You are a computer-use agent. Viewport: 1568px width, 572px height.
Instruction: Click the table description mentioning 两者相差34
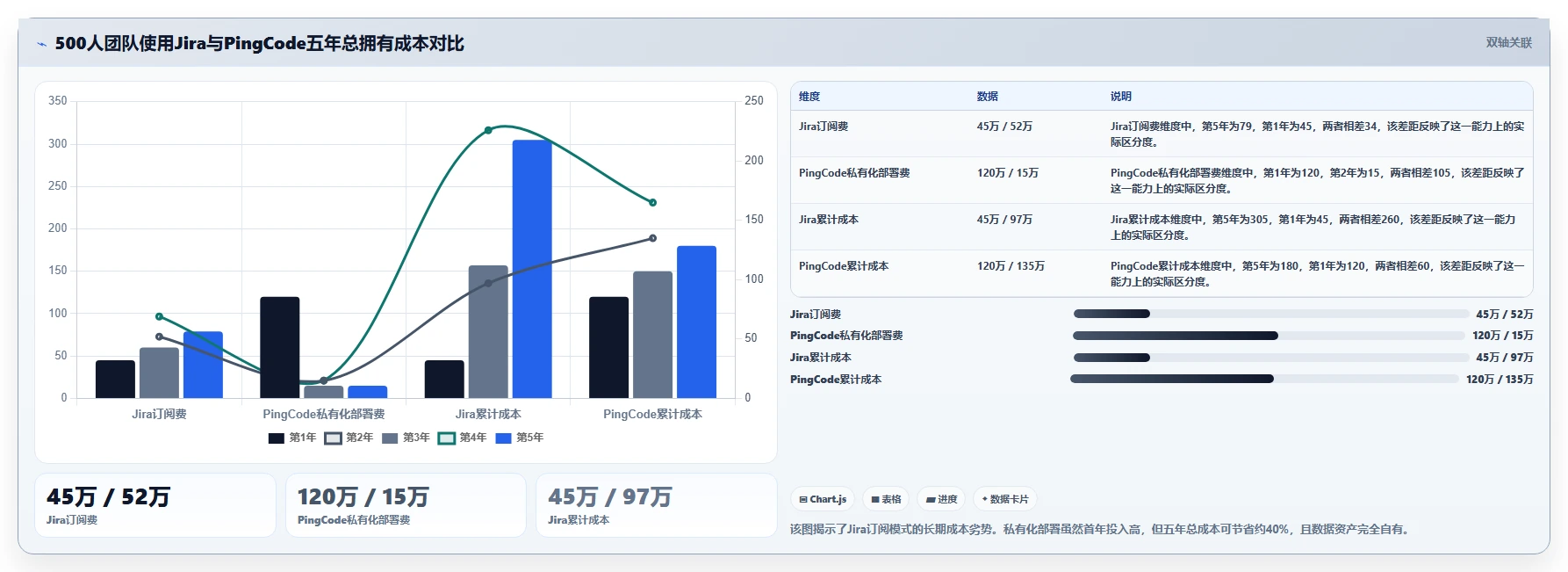coord(1317,134)
